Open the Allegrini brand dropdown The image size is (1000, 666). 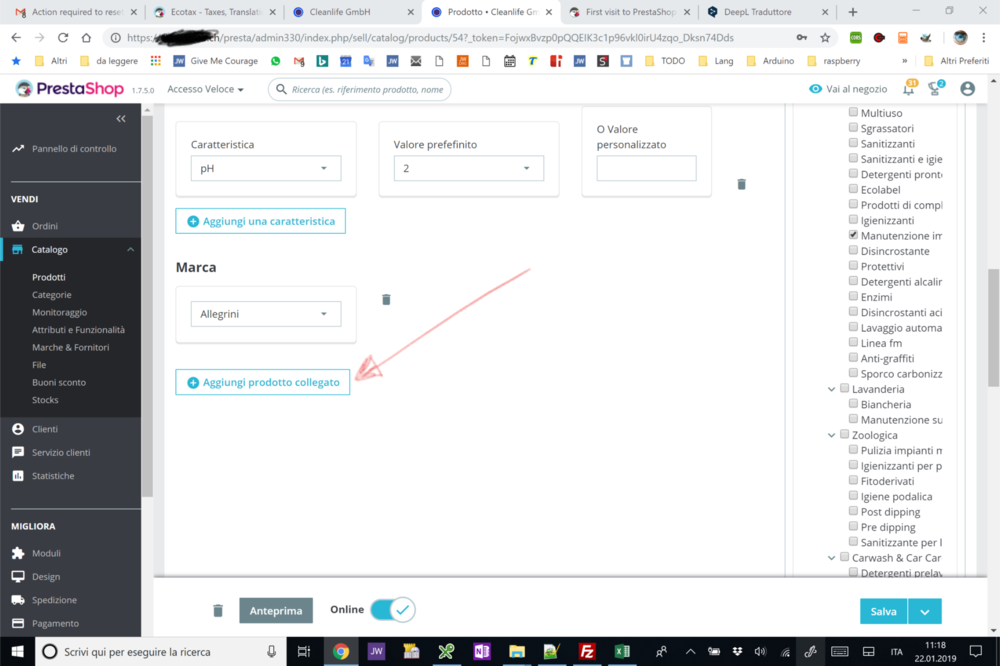tap(265, 313)
